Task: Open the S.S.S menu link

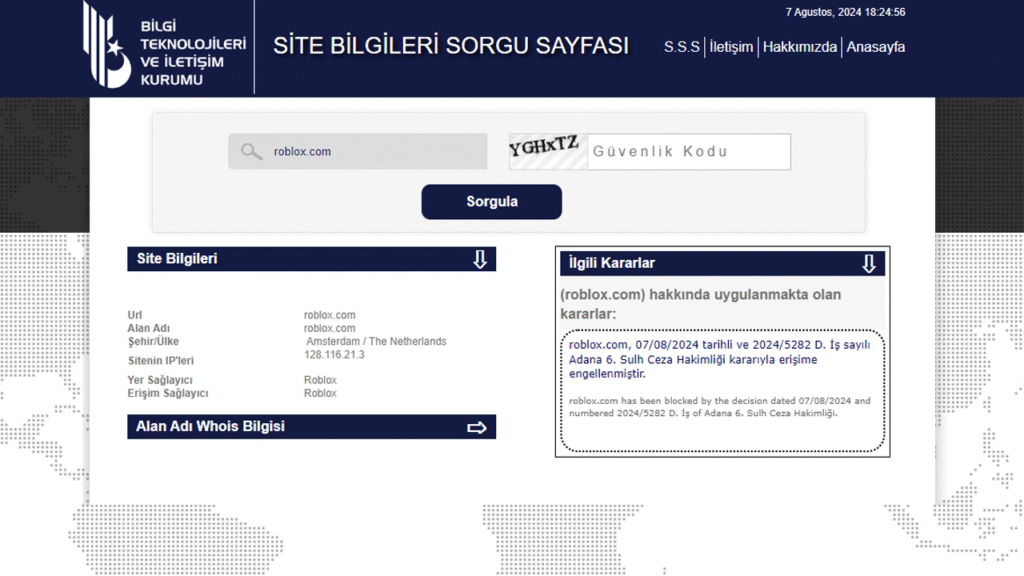Action: click(x=681, y=47)
